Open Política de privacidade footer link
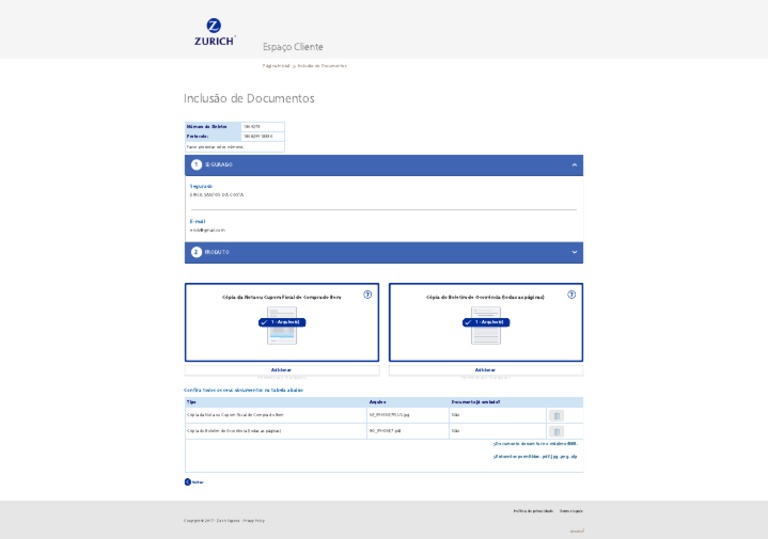This screenshot has height=539, width=768. (533, 511)
